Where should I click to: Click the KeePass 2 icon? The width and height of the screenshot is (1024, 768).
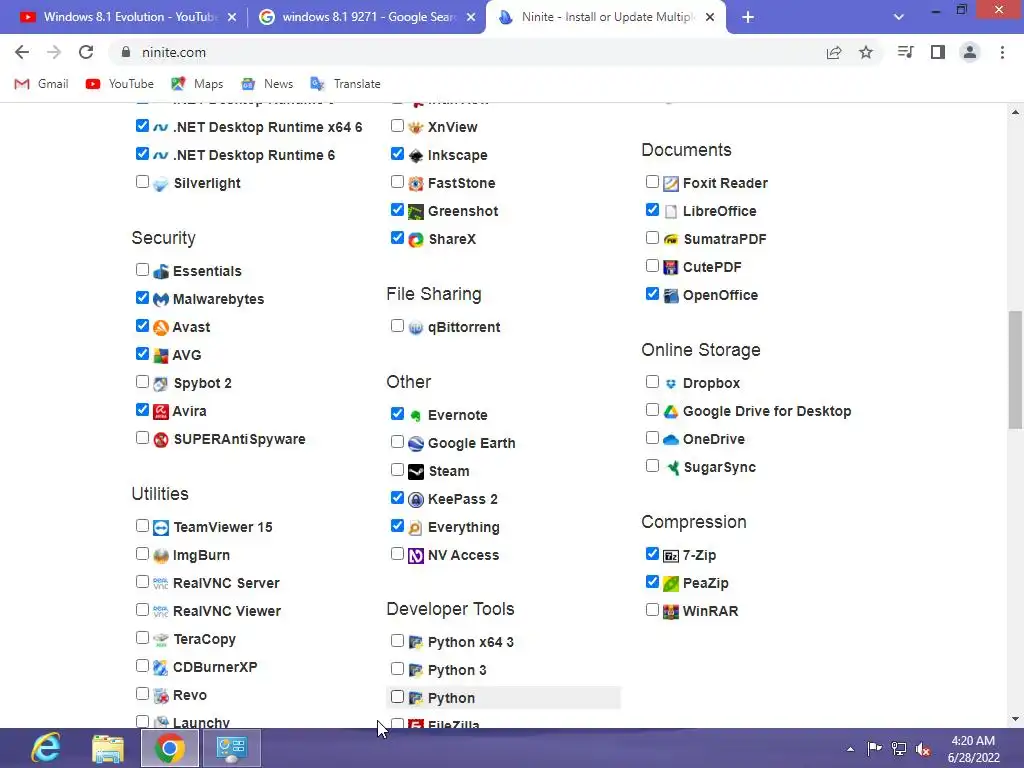416,500
